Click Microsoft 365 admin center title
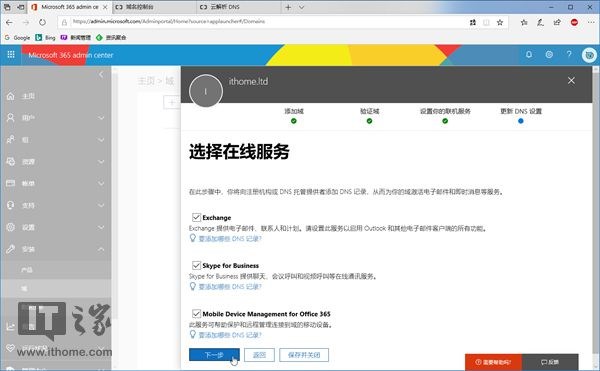 point(71,55)
